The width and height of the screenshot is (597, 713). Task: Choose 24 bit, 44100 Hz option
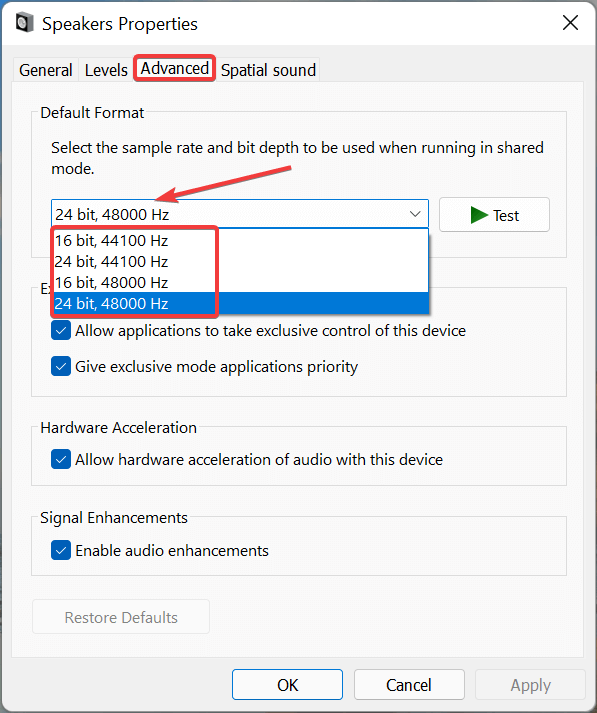(240, 261)
